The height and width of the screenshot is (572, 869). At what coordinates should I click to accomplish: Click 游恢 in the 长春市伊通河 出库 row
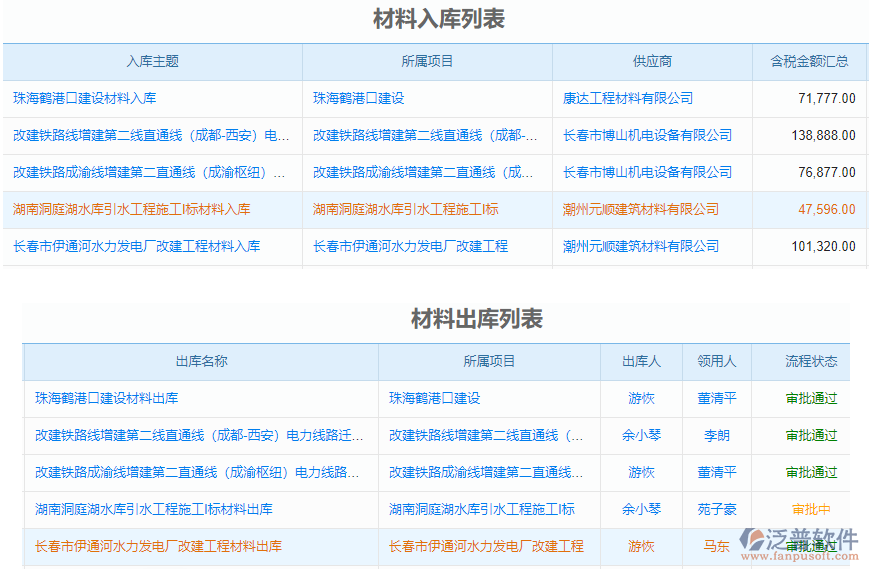tap(641, 547)
